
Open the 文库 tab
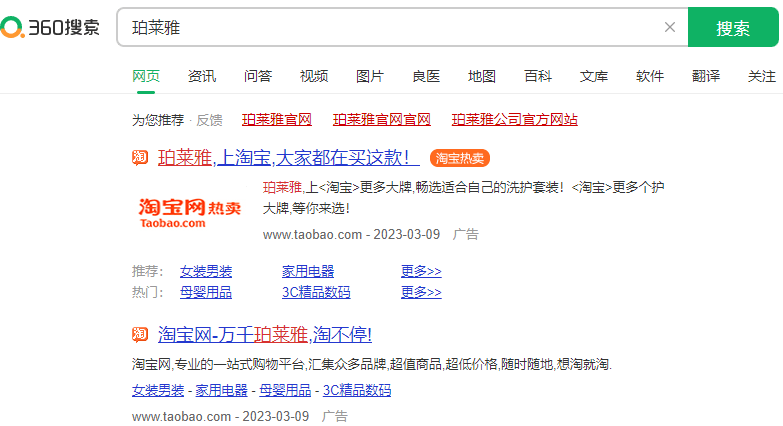(594, 76)
